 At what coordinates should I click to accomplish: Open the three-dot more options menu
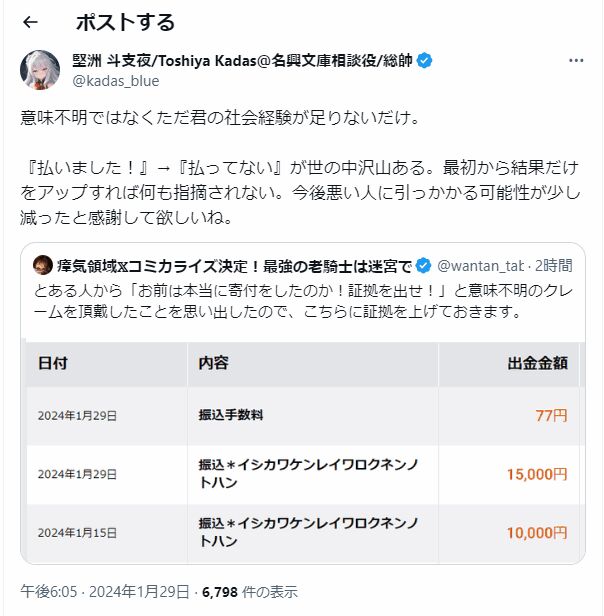point(576,60)
